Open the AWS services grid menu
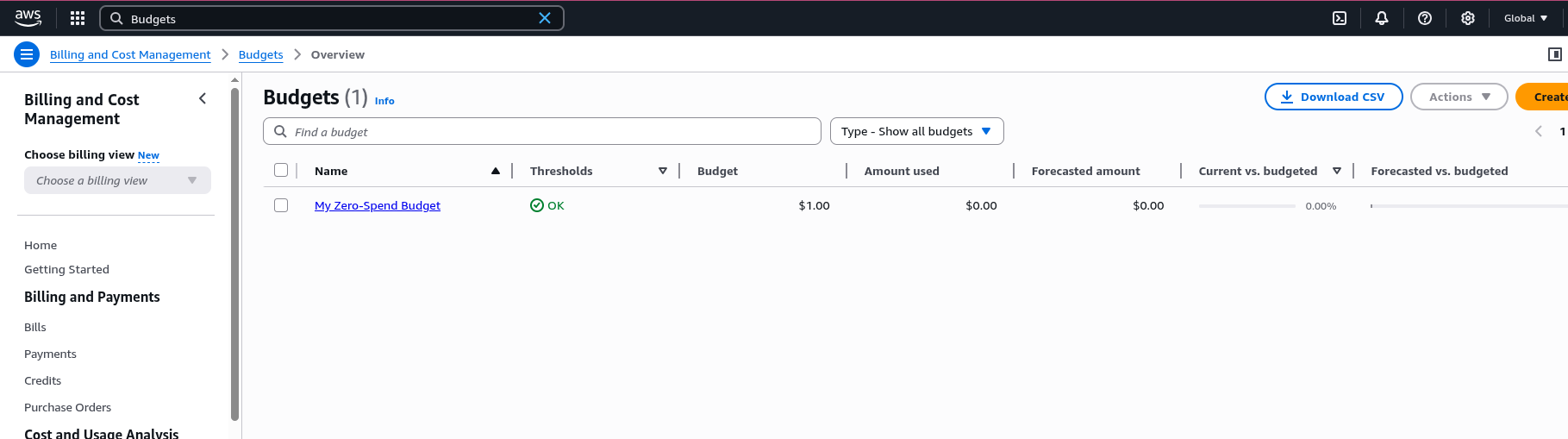This screenshot has width=1568, height=439. 78,18
